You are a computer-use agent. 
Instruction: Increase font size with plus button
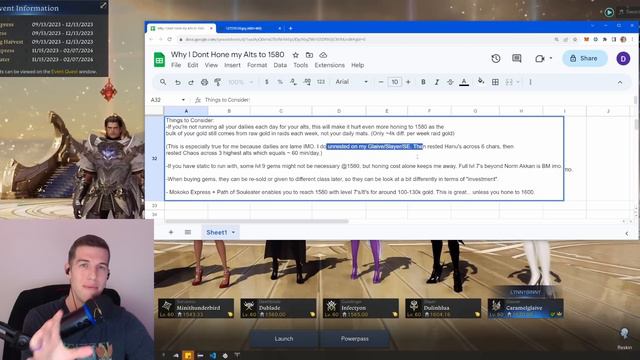(x=408, y=82)
